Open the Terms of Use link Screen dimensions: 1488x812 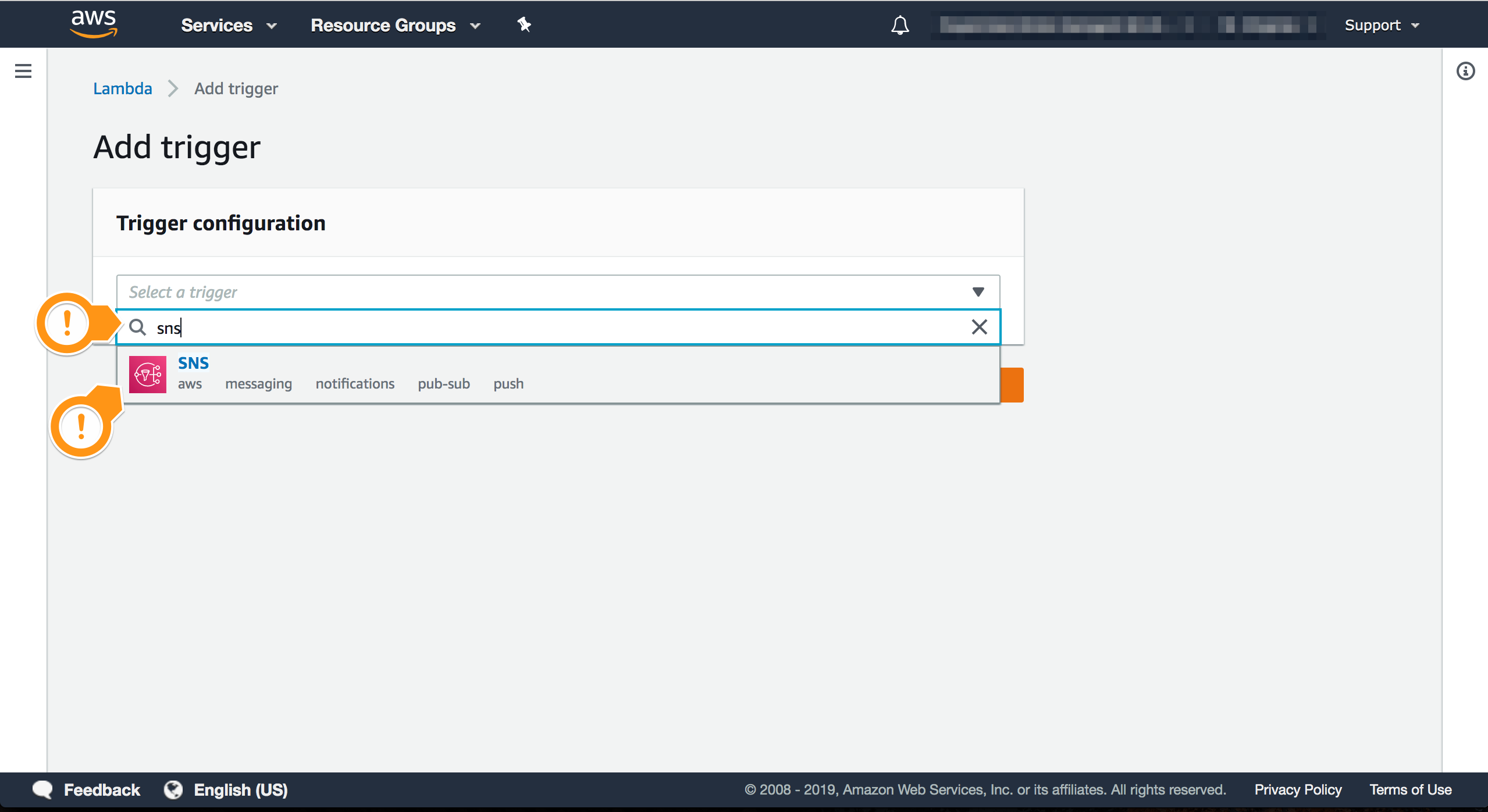tap(1411, 790)
